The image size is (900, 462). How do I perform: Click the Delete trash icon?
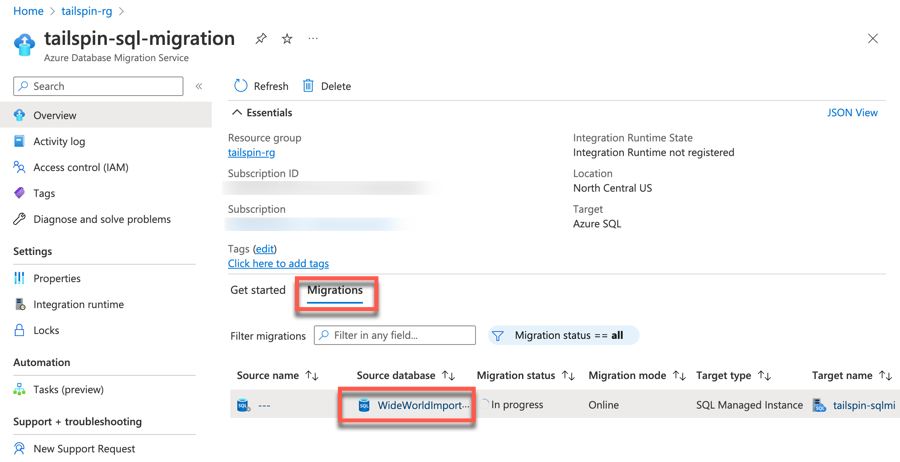308,86
